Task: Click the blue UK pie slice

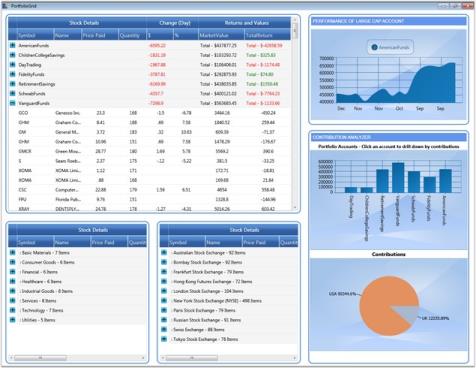Action: click(407, 313)
